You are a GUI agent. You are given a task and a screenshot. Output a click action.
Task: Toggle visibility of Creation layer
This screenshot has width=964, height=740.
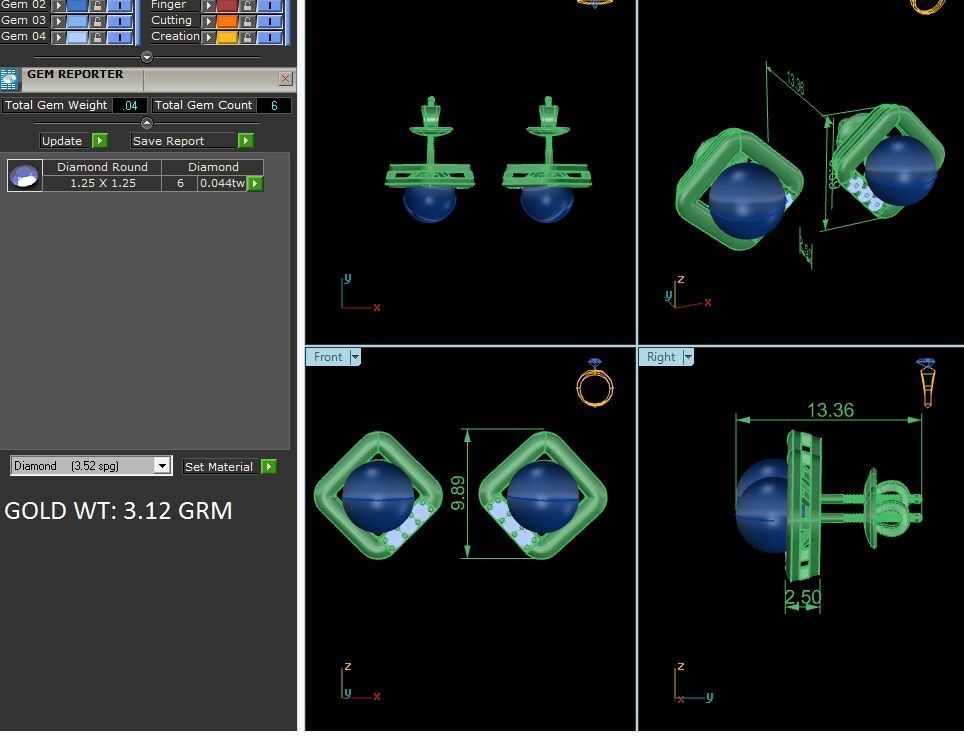click(x=270, y=37)
